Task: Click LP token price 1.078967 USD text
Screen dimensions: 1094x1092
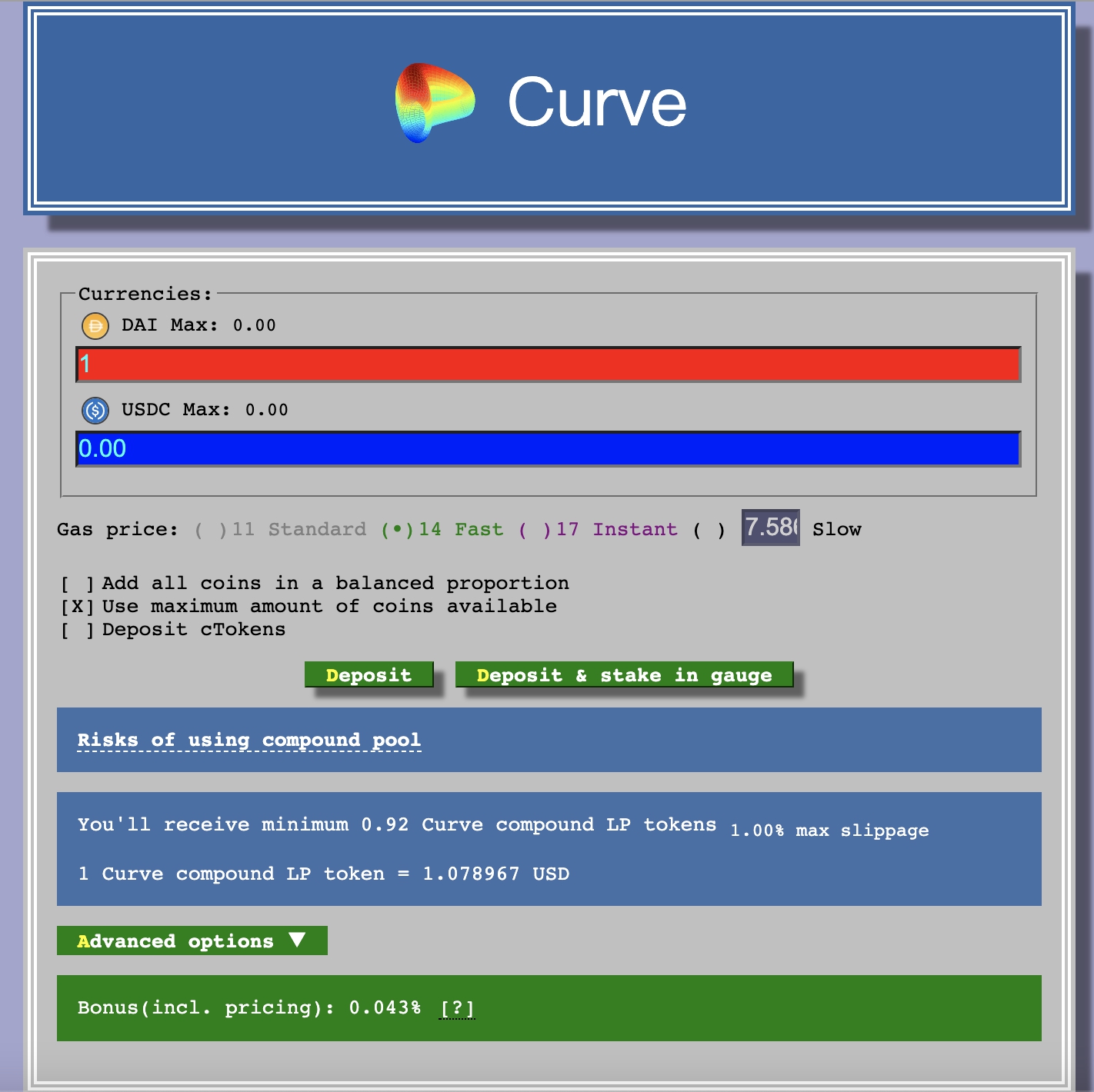Action: (x=324, y=874)
